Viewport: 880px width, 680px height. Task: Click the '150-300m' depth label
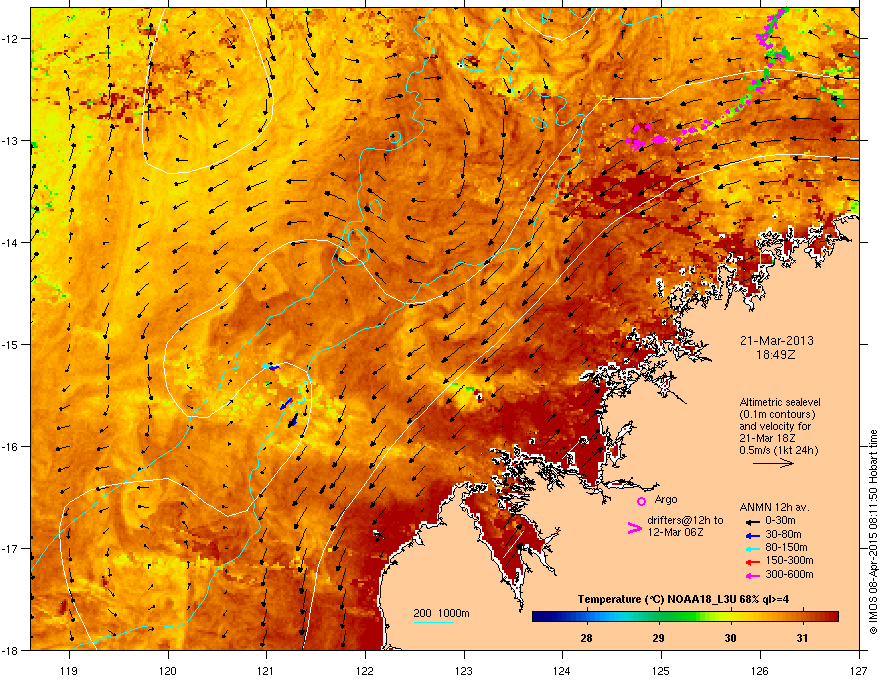coord(789,560)
